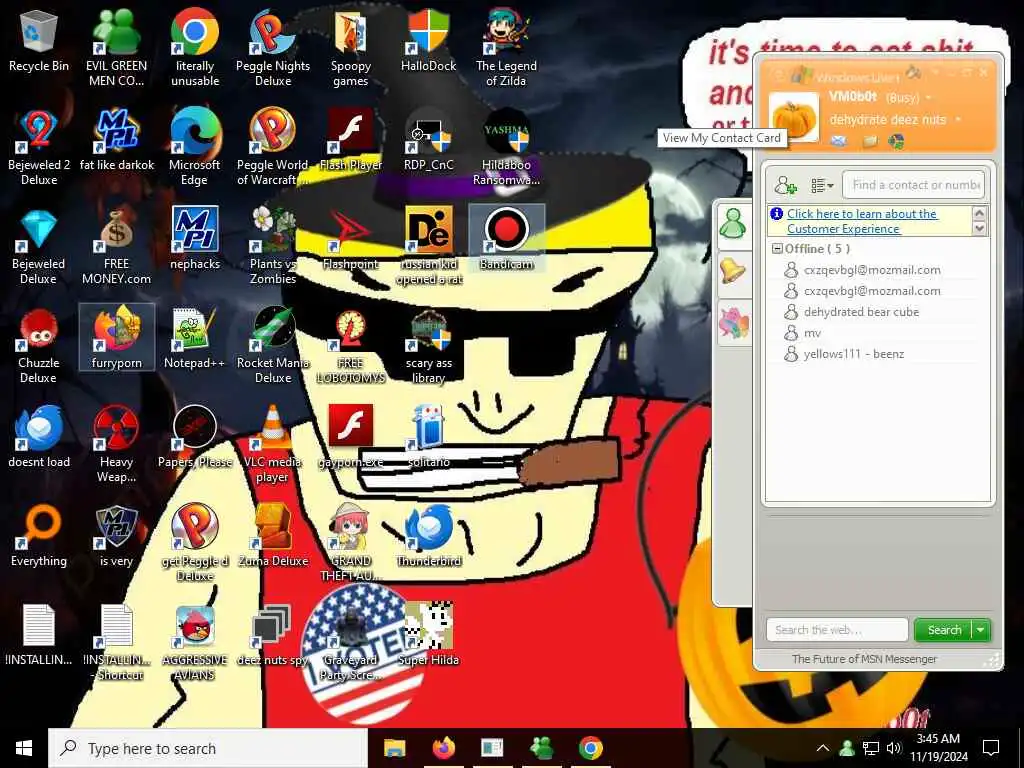Viewport: 1024px width, 768px height.
Task: Open contact list view options dropdown
Action: [822, 185]
